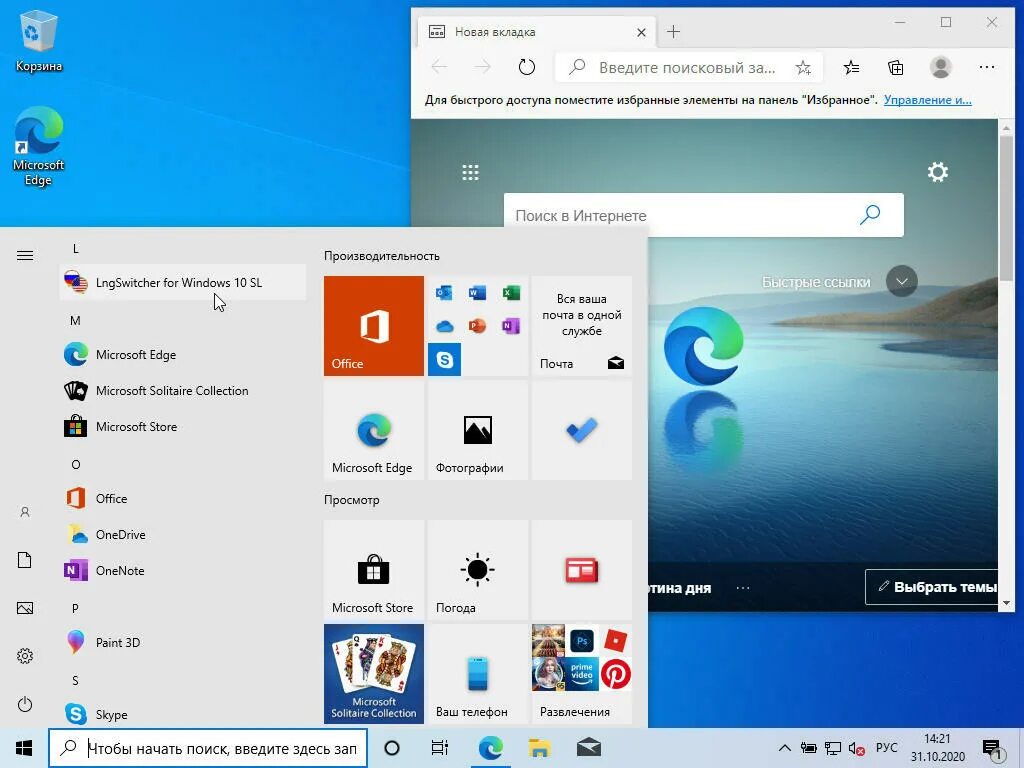Open Microsoft Store from the app list
The image size is (1024, 768).
tap(183, 426)
